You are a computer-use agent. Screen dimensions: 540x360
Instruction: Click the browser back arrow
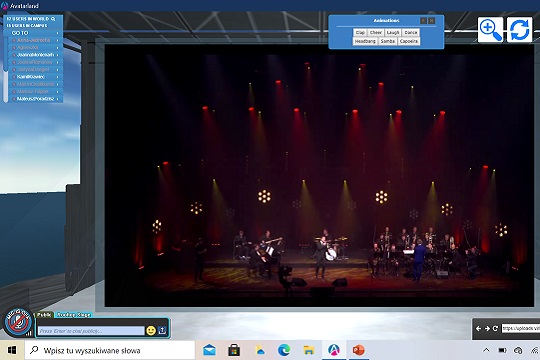(478, 328)
